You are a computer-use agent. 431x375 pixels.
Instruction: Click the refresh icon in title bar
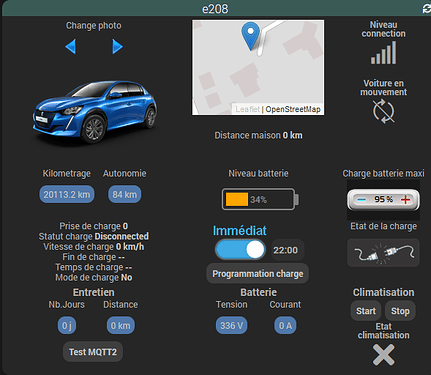coord(426,9)
